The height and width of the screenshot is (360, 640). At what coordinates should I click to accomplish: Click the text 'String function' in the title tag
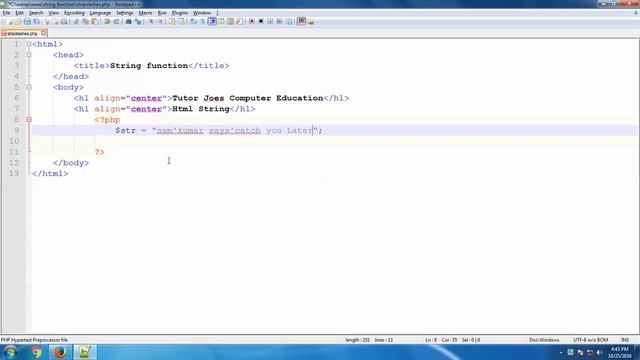pyautogui.click(x=149, y=65)
